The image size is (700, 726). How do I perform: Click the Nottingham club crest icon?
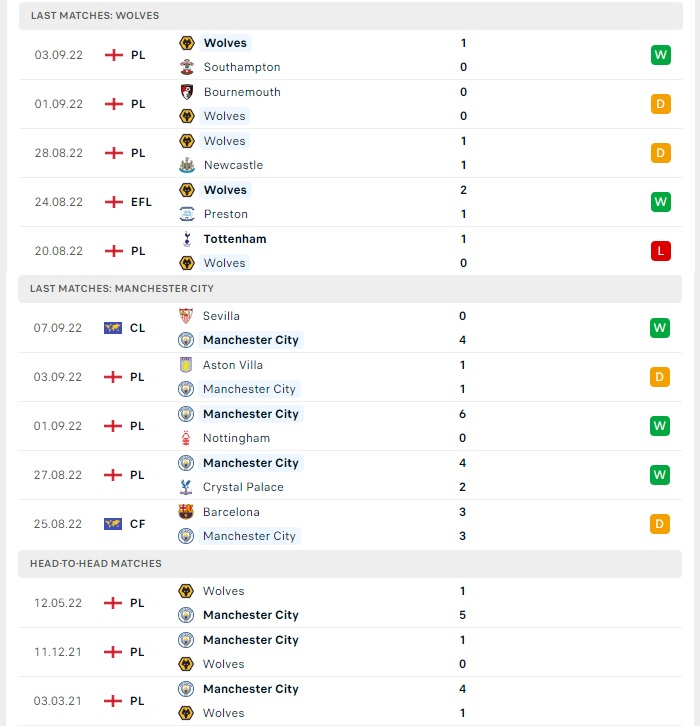coord(186,438)
